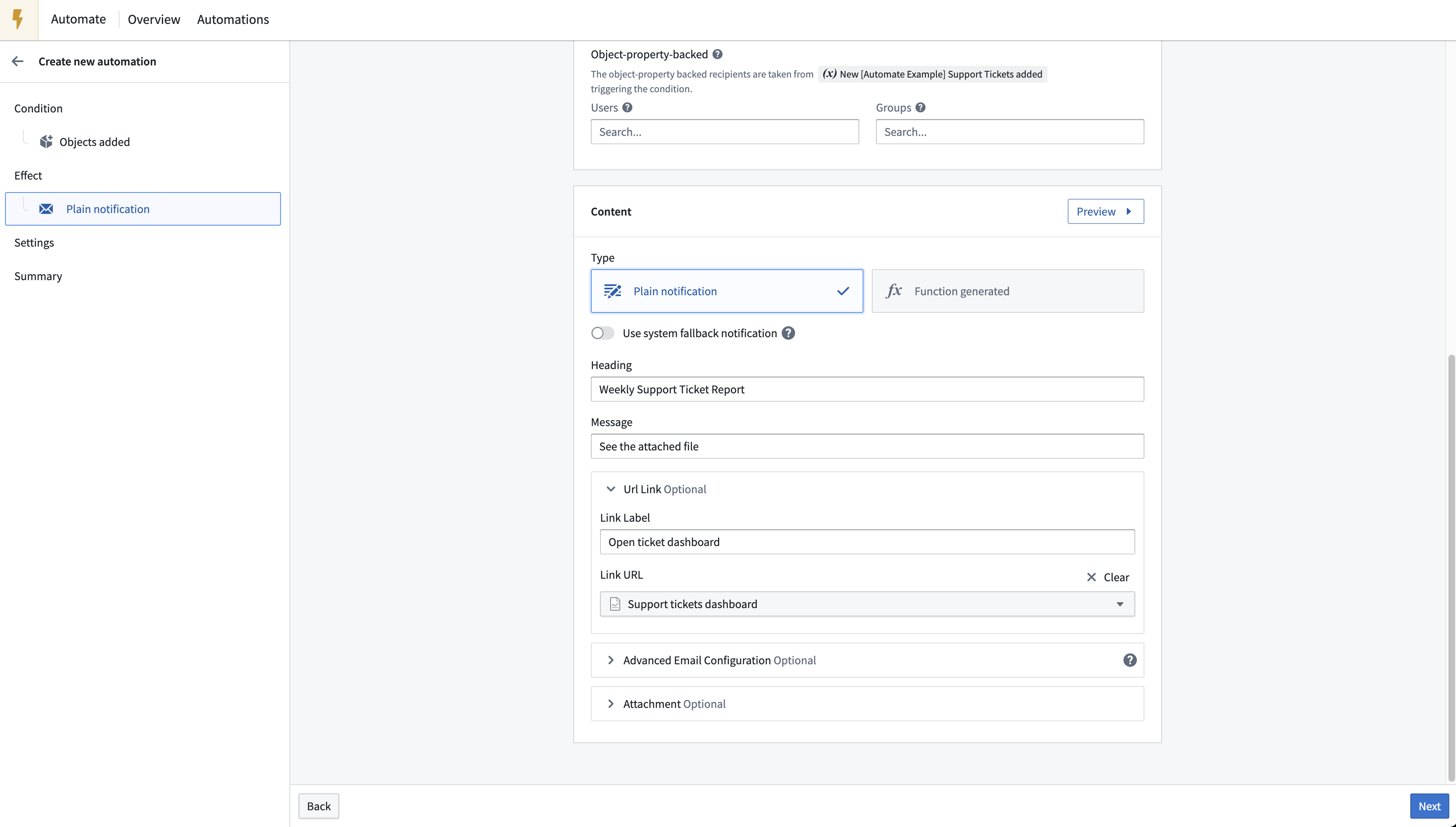Click the Automate title in header
The width and height of the screenshot is (1456, 827).
pos(78,19)
